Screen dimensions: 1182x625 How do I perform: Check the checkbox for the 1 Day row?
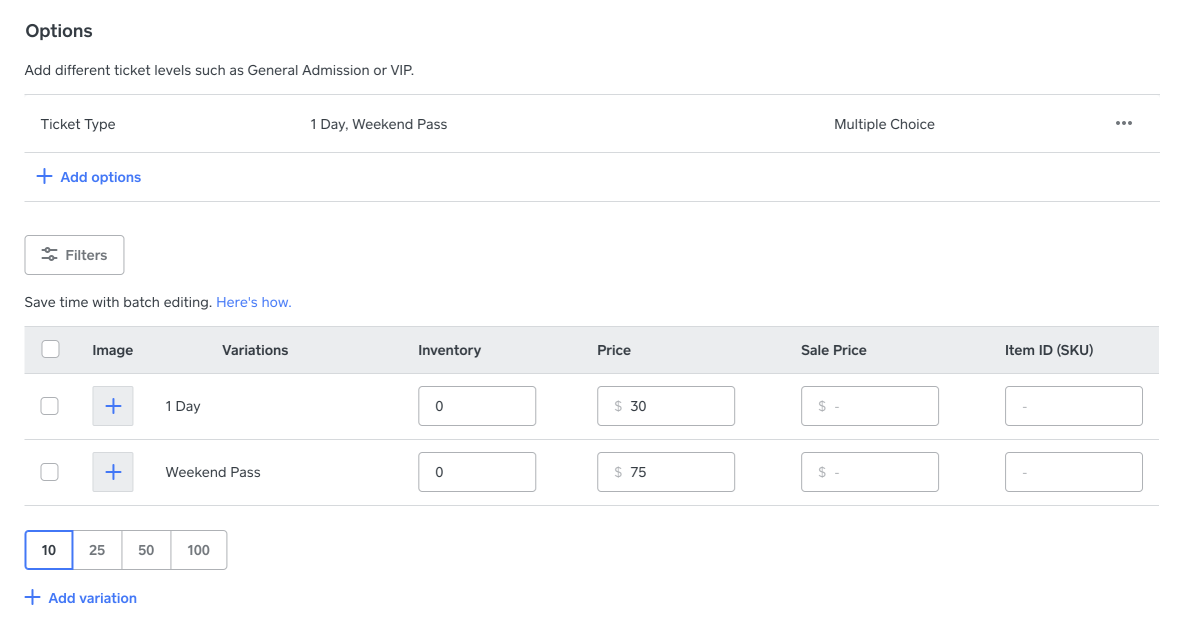[49, 405]
